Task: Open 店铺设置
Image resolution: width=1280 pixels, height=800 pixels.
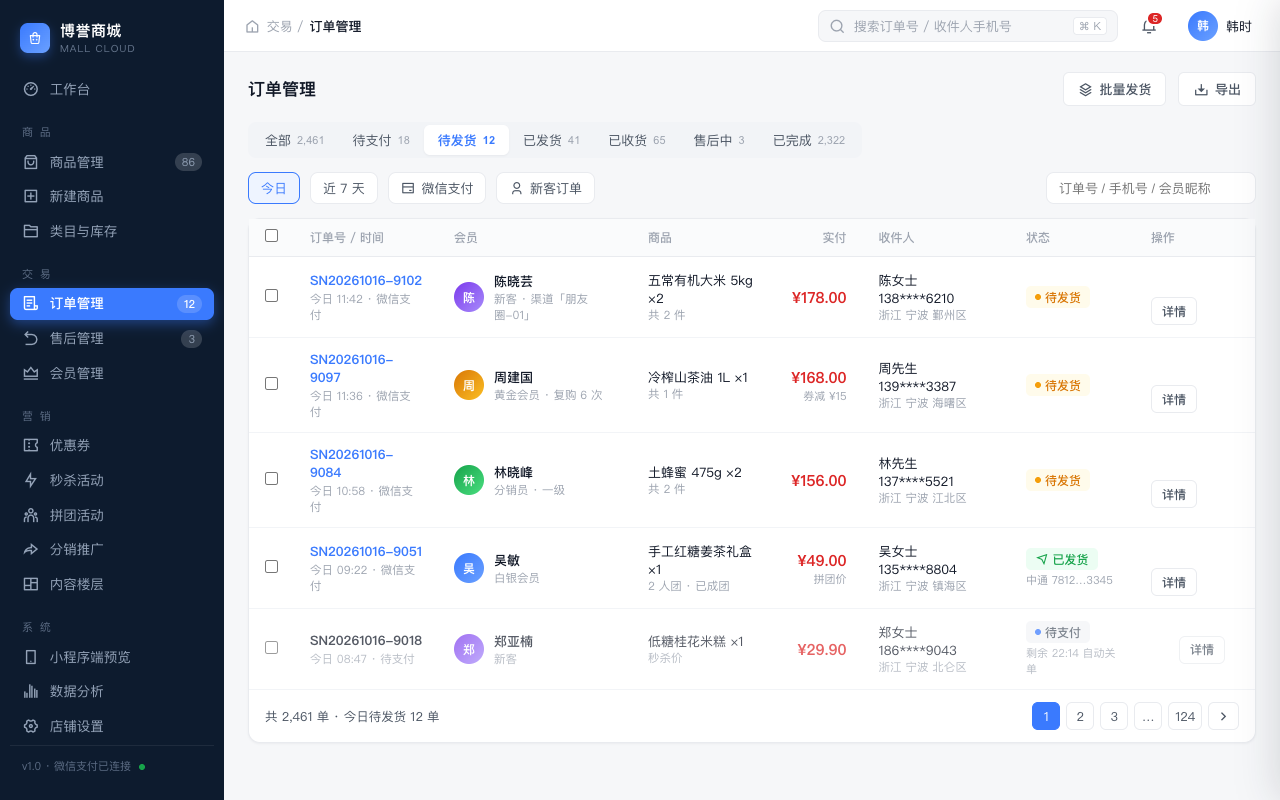Action: (x=112, y=726)
